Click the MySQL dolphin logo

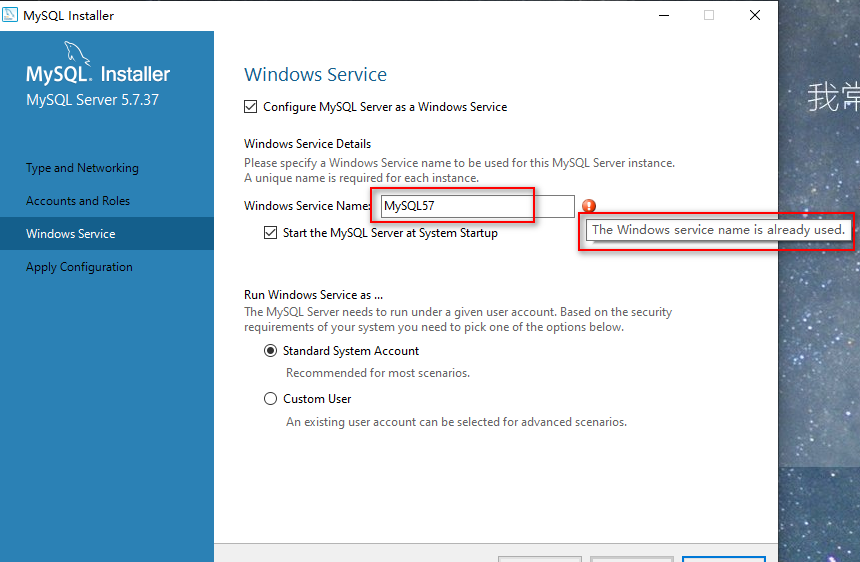[76, 53]
